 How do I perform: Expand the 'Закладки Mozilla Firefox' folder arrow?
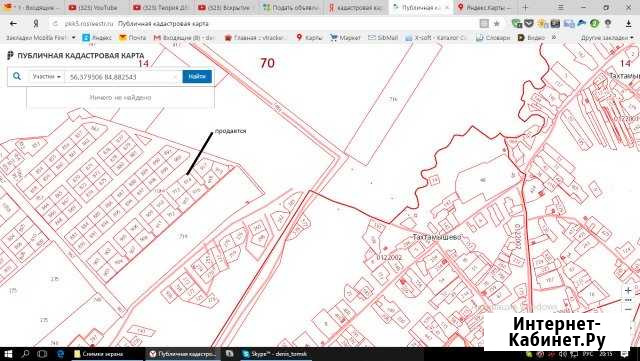(x=74, y=38)
